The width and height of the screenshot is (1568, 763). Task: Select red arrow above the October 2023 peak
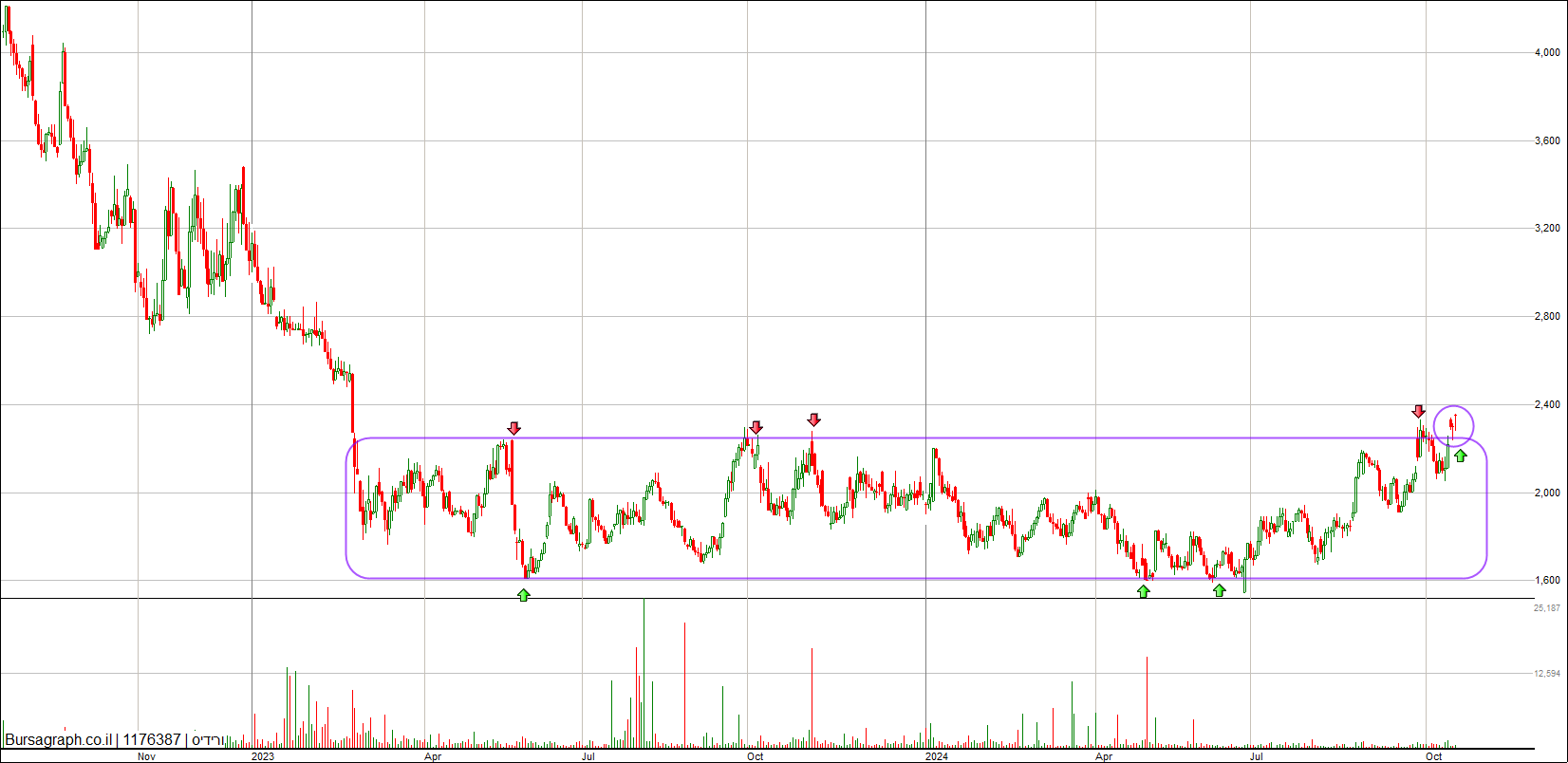(756, 428)
